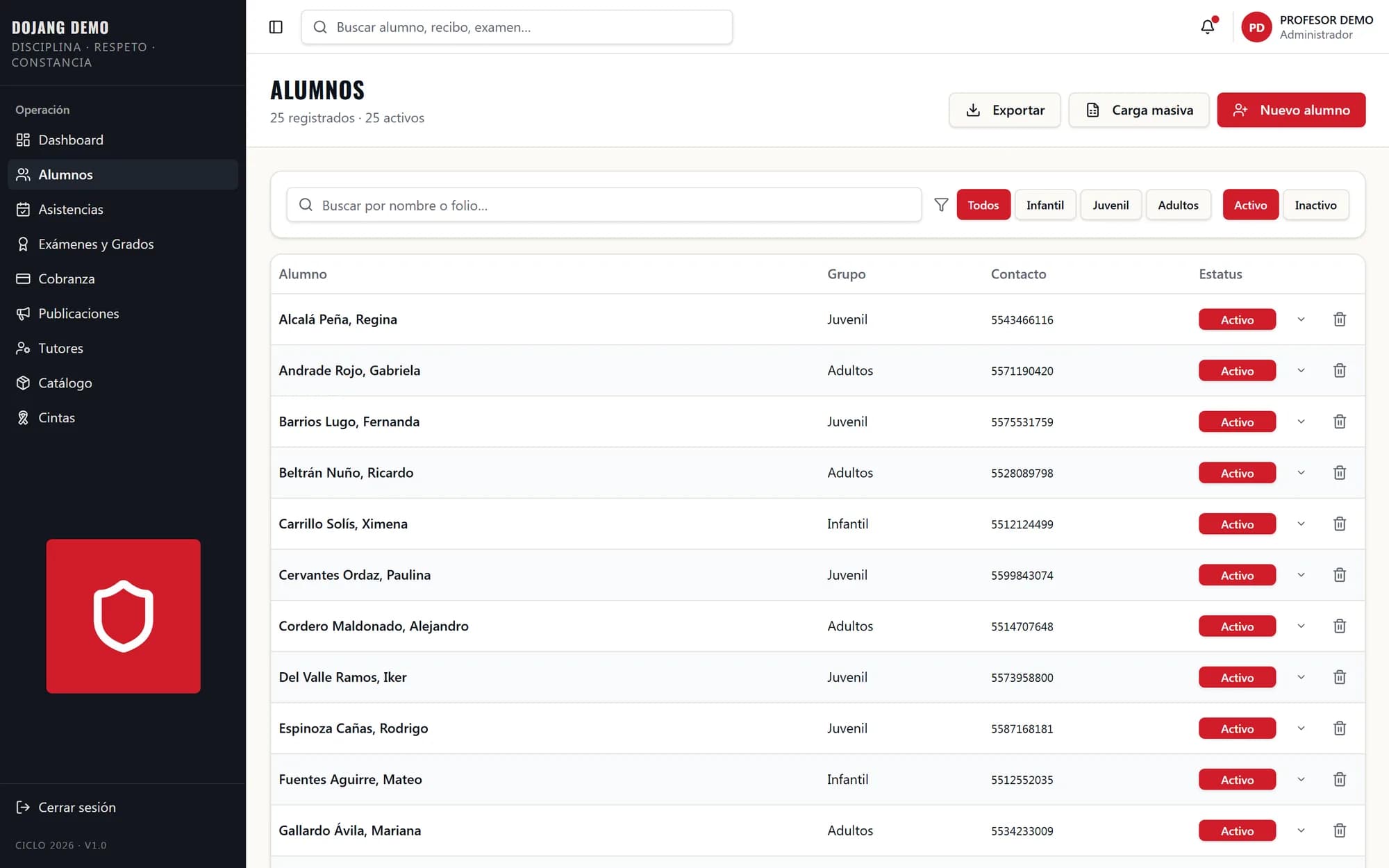Filter students by Juvenil group

pyautogui.click(x=1111, y=205)
